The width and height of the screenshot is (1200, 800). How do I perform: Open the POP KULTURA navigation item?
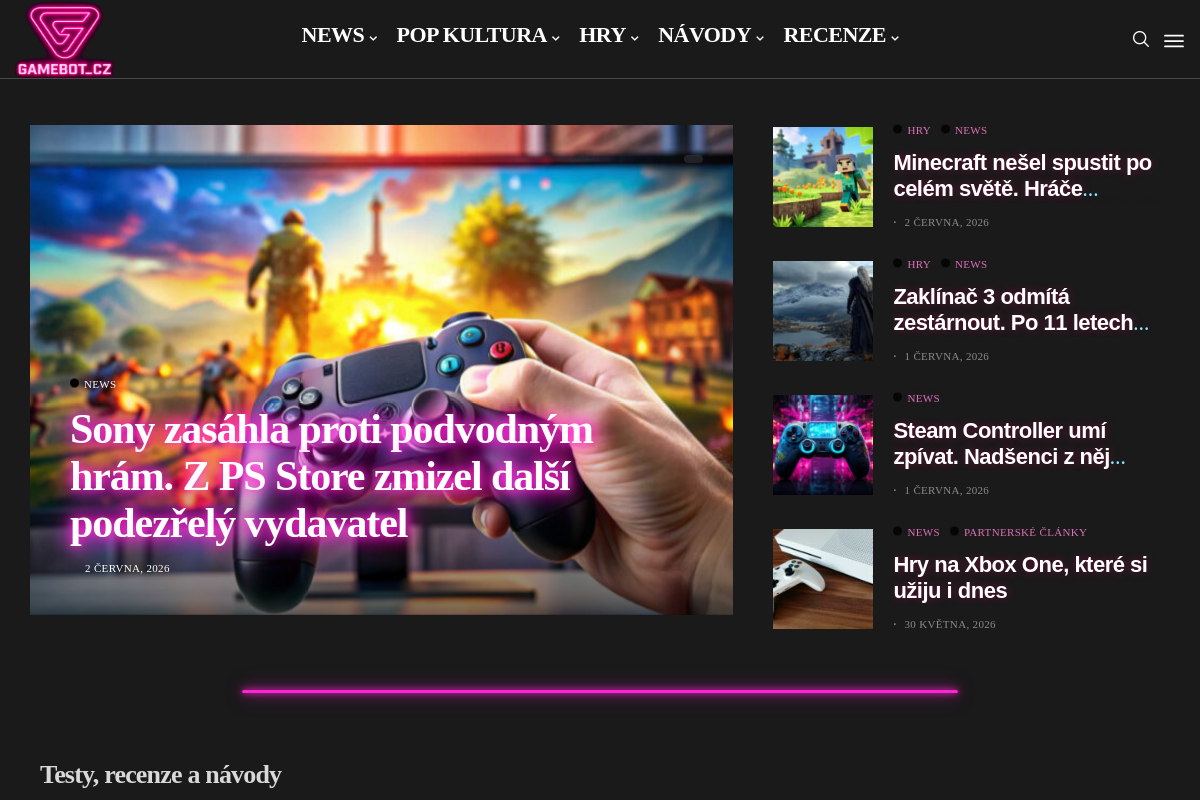(x=471, y=35)
